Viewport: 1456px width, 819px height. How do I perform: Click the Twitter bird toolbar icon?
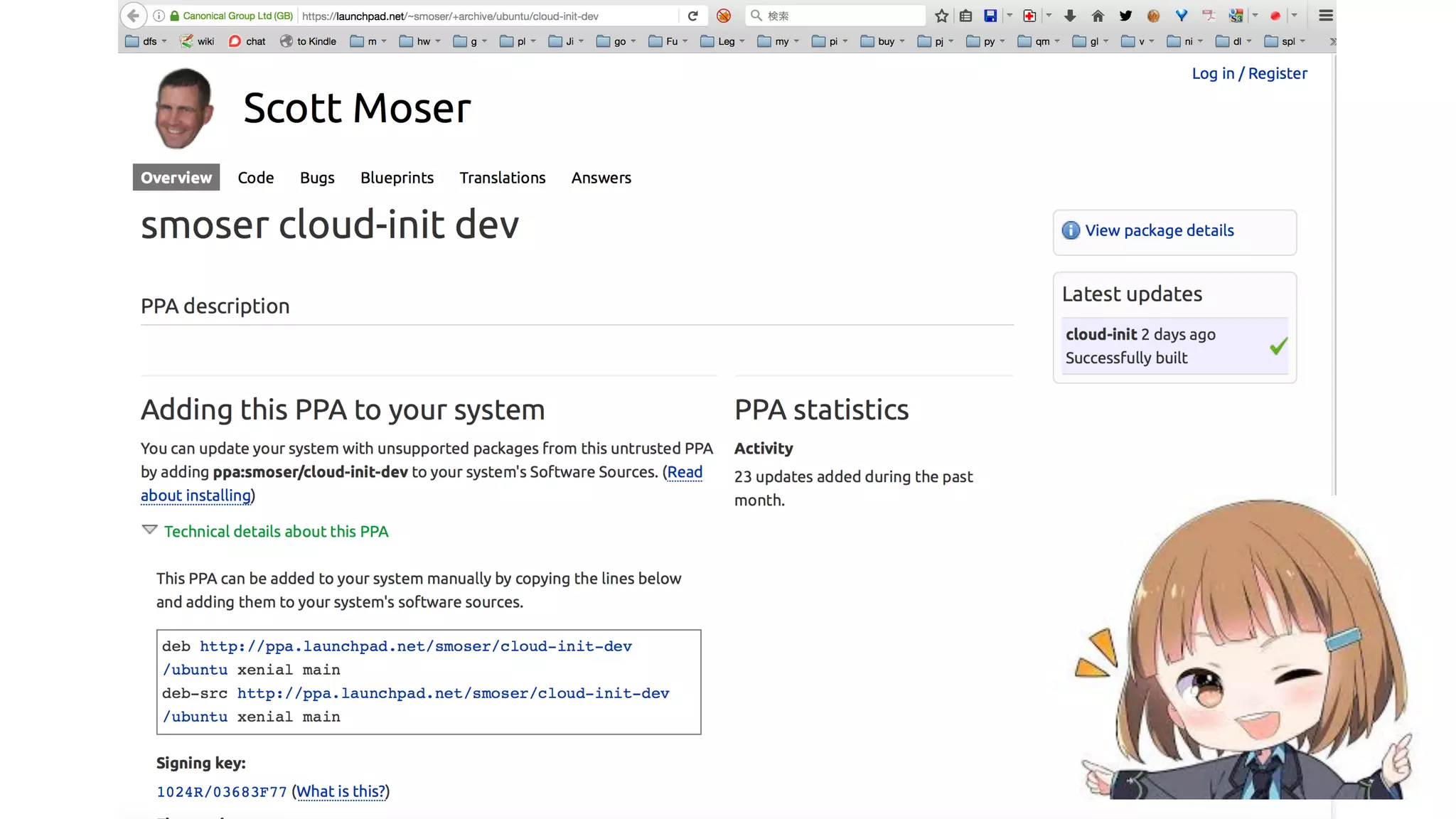pos(1125,16)
